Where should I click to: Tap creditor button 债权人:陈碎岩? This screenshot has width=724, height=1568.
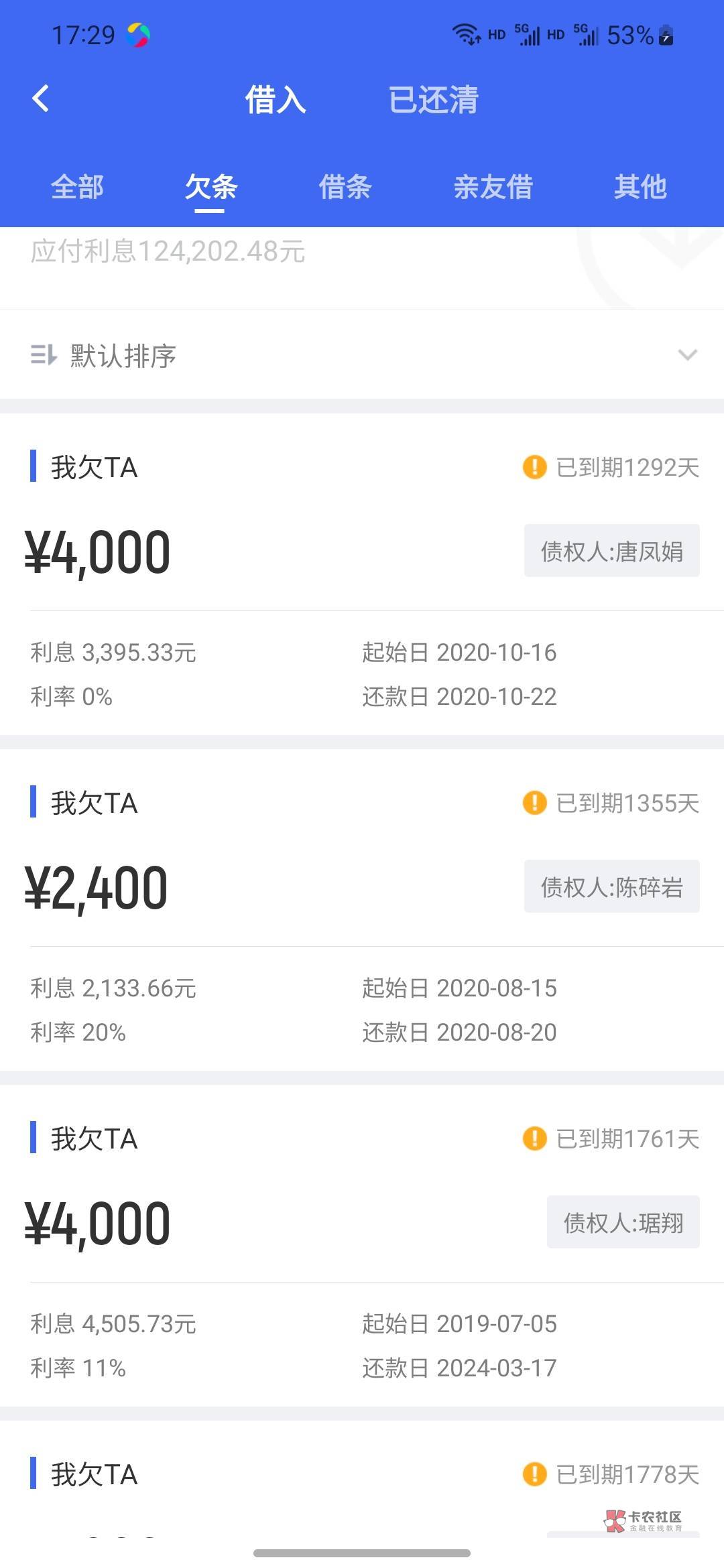611,887
